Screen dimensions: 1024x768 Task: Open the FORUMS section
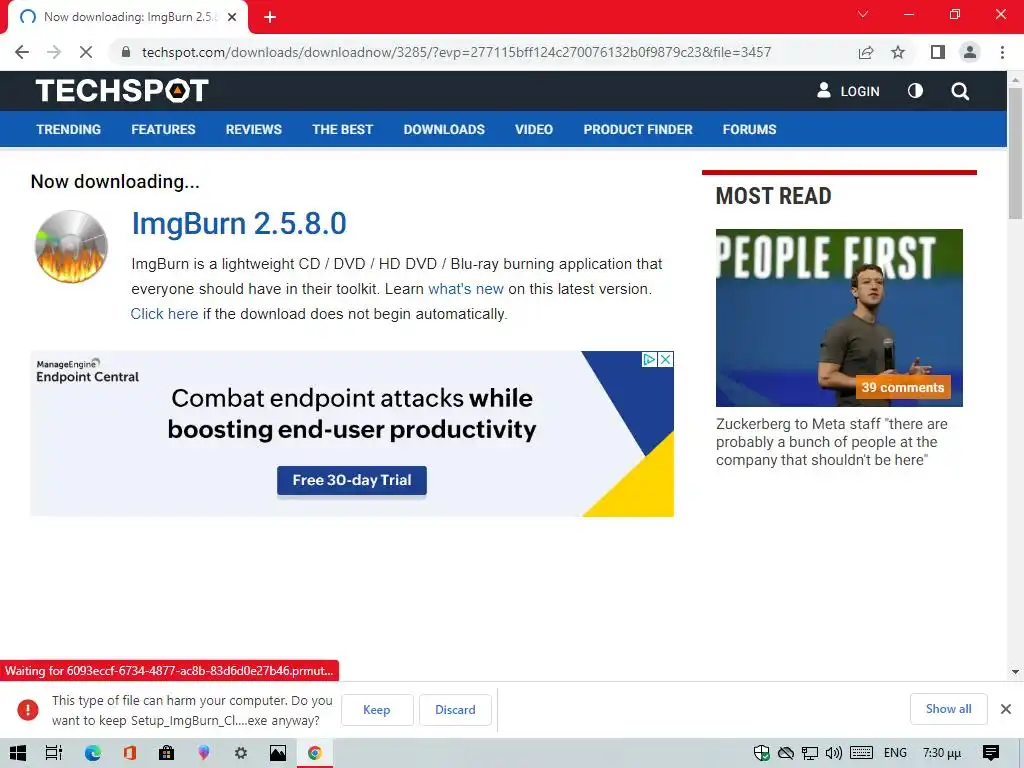(x=750, y=129)
